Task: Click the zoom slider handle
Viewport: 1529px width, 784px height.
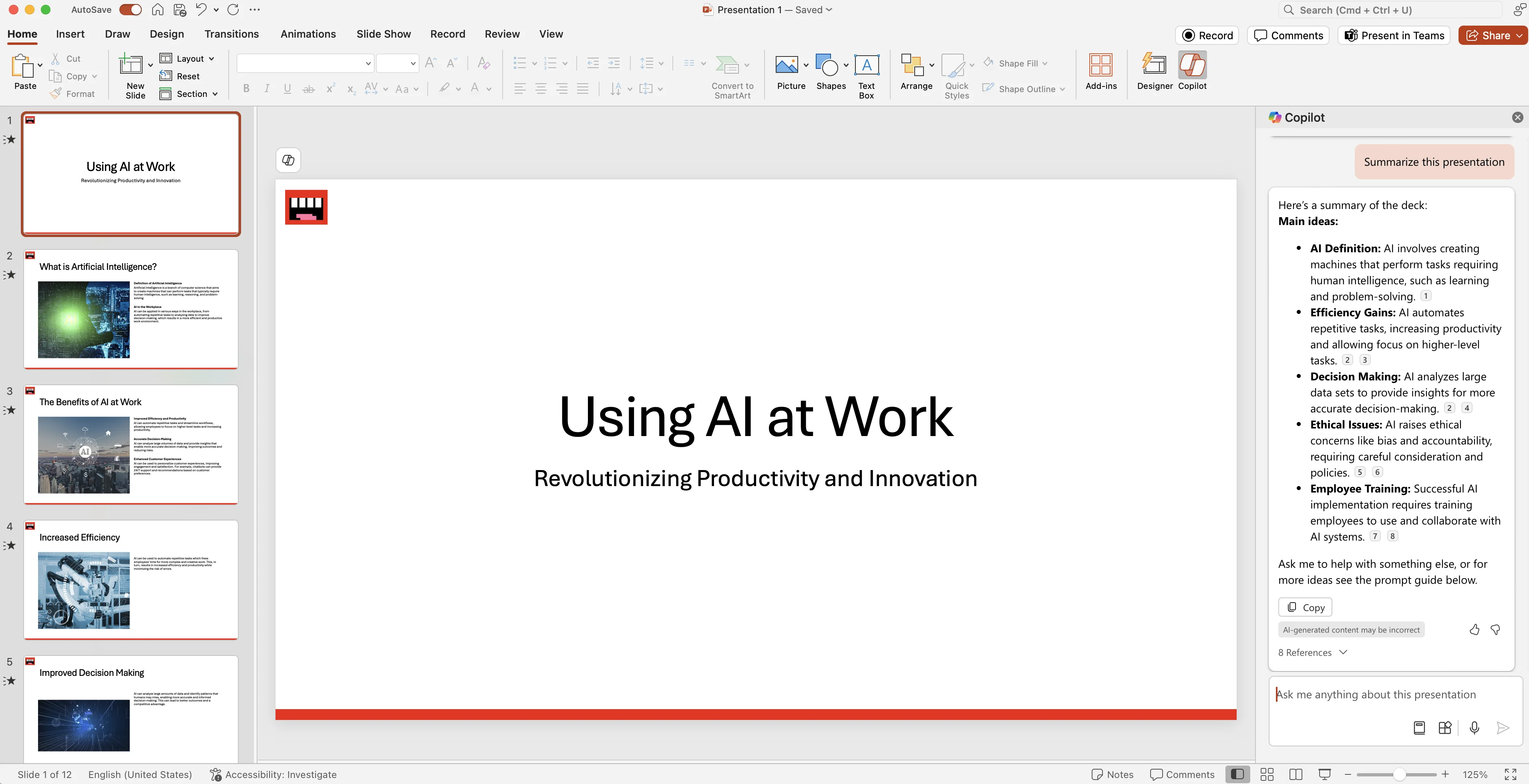Action: [1399, 774]
